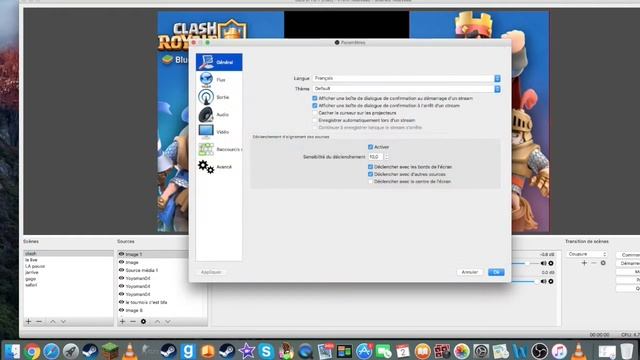Open the Vidéo settings section
Image resolution: width=640 pixels, height=360 pixels.
point(219,132)
